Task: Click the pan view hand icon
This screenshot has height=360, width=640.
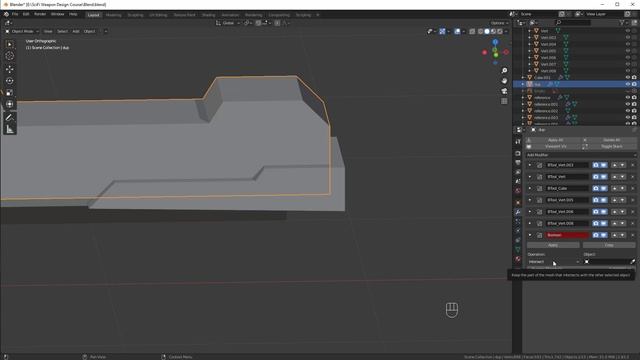Action: (504, 81)
